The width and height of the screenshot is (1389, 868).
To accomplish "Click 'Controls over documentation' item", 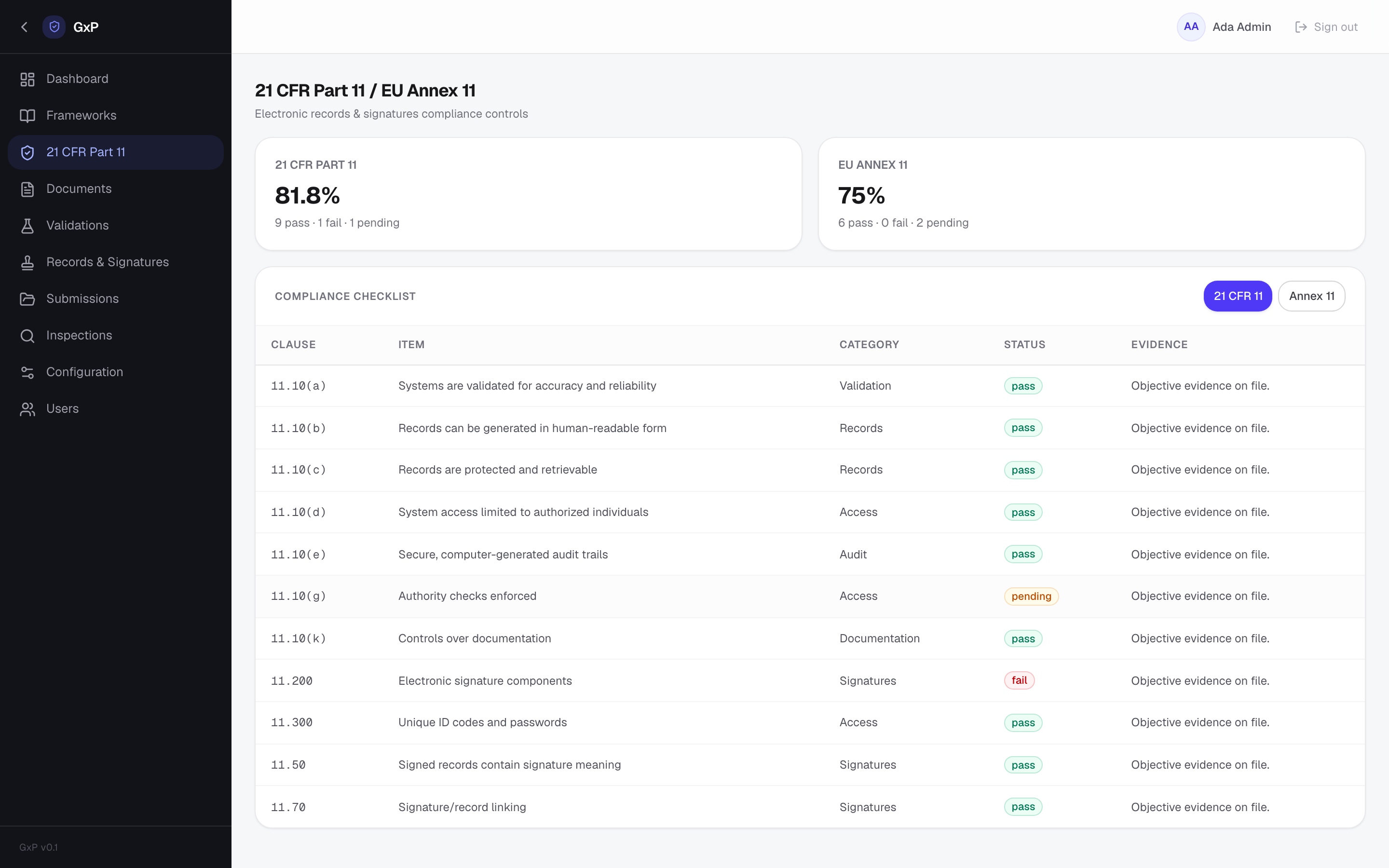I will point(474,638).
